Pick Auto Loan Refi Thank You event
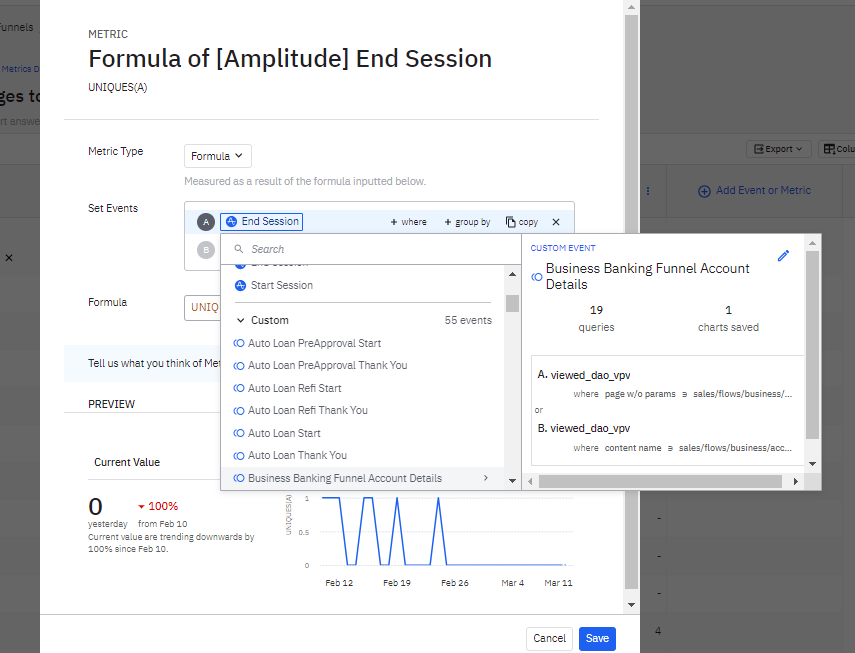 coord(308,410)
